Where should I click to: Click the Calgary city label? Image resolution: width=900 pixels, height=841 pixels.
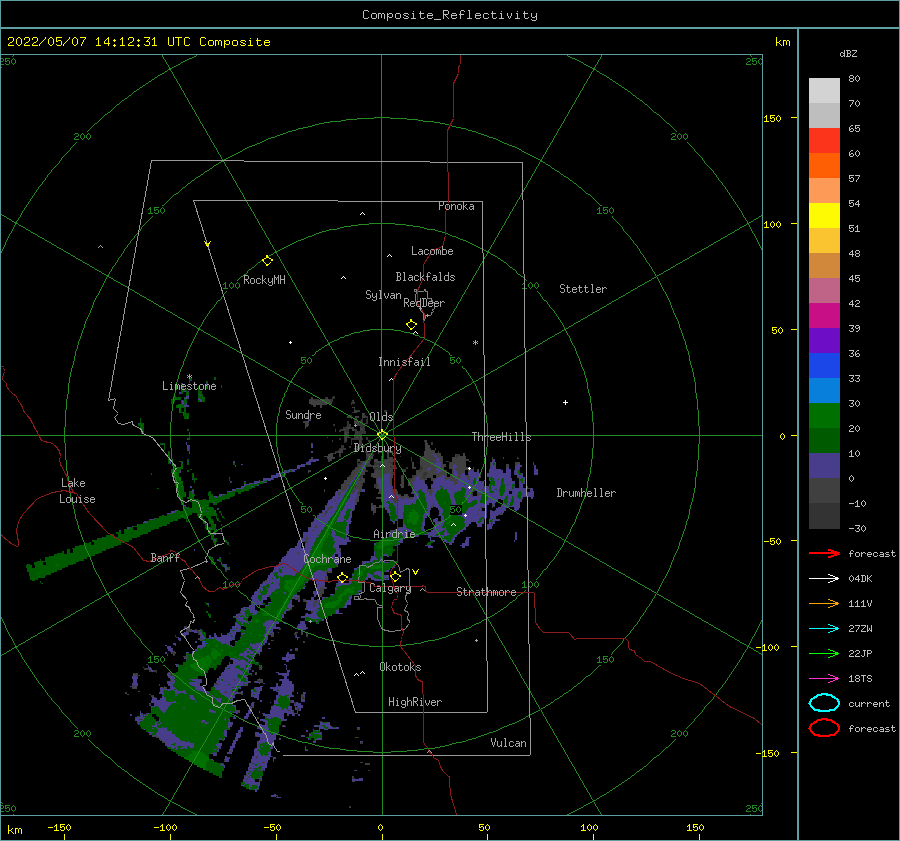point(390,588)
